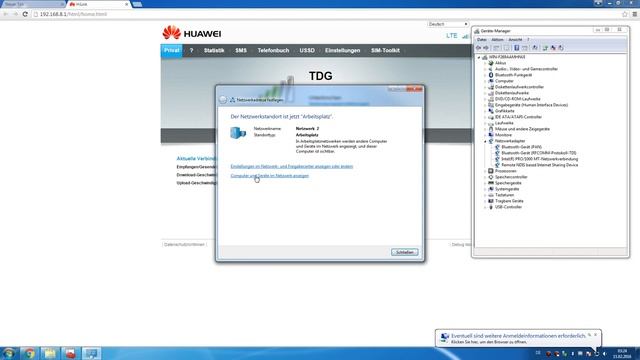Click the blue Help icon in Device Manager toolbar
640x360 pixels.
pyautogui.click(x=516, y=48)
